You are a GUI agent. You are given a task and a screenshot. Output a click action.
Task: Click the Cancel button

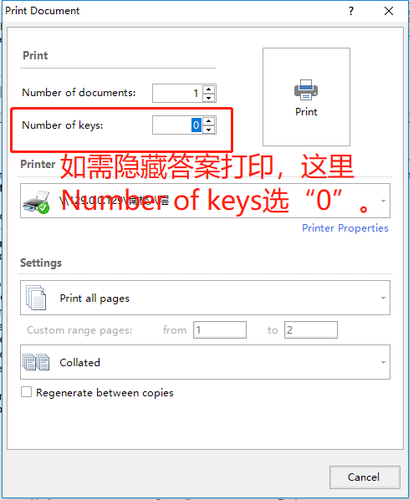pyautogui.click(x=365, y=477)
